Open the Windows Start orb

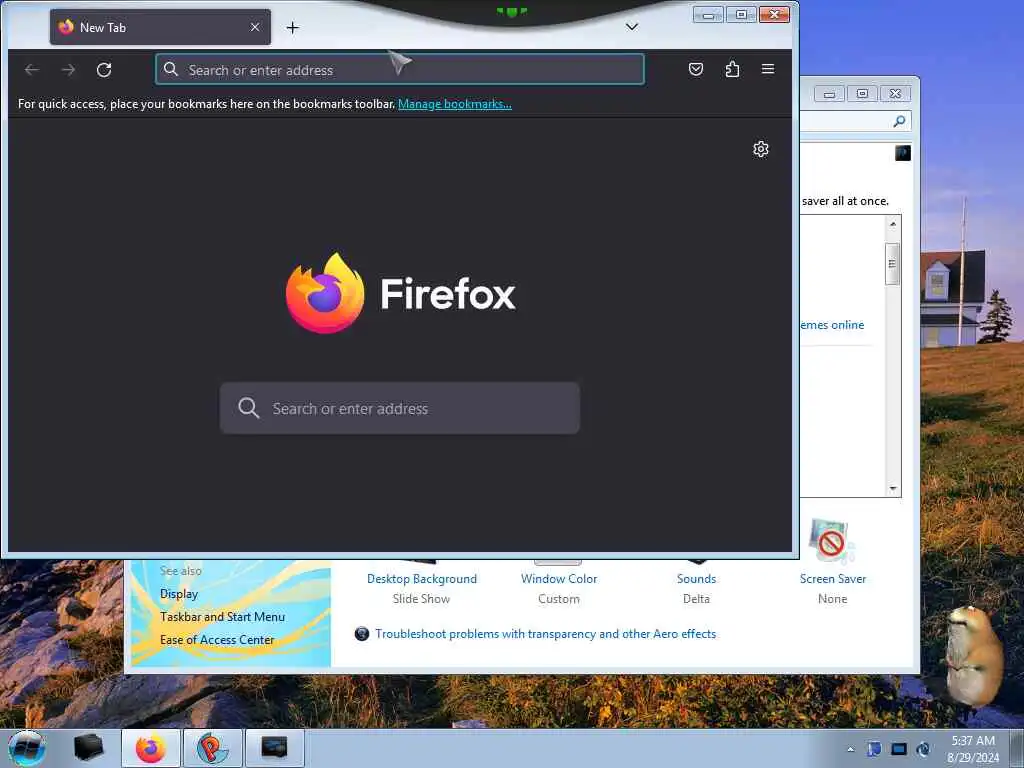click(x=27, y=748)
